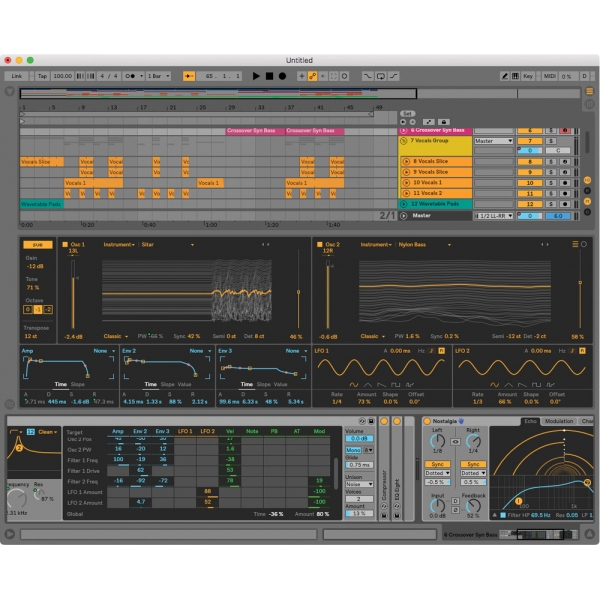600x600 pixels.
Task: Toggle the metronome in the control bar
Action: pos(133,76)
